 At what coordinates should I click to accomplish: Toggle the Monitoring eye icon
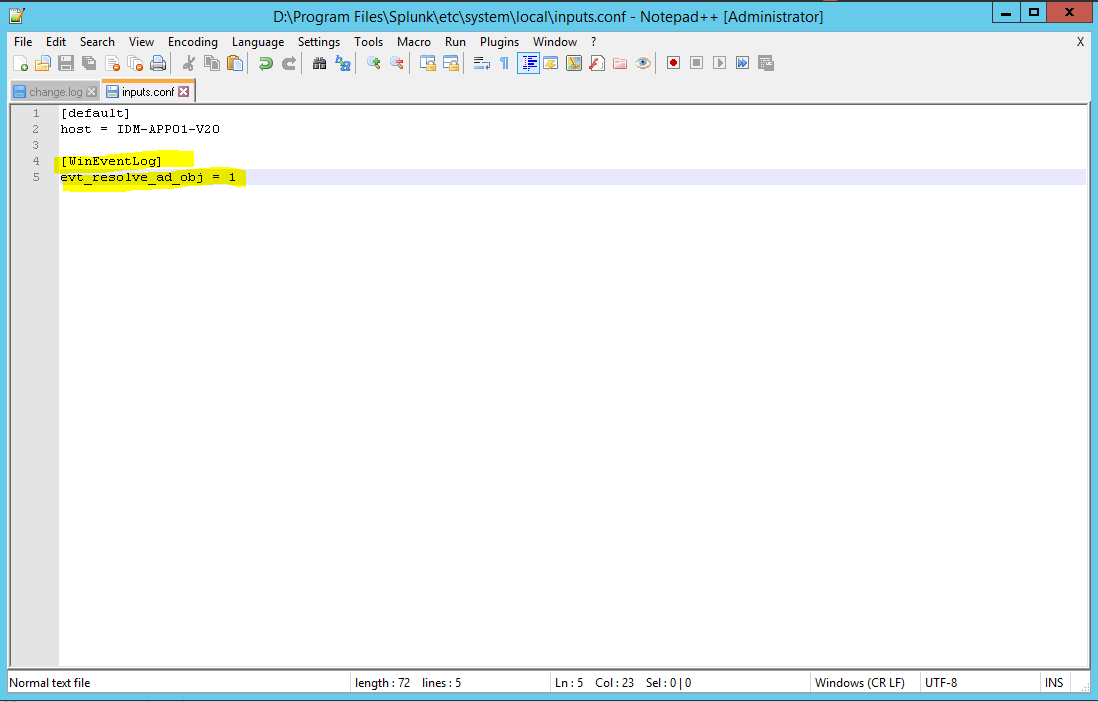643,64
